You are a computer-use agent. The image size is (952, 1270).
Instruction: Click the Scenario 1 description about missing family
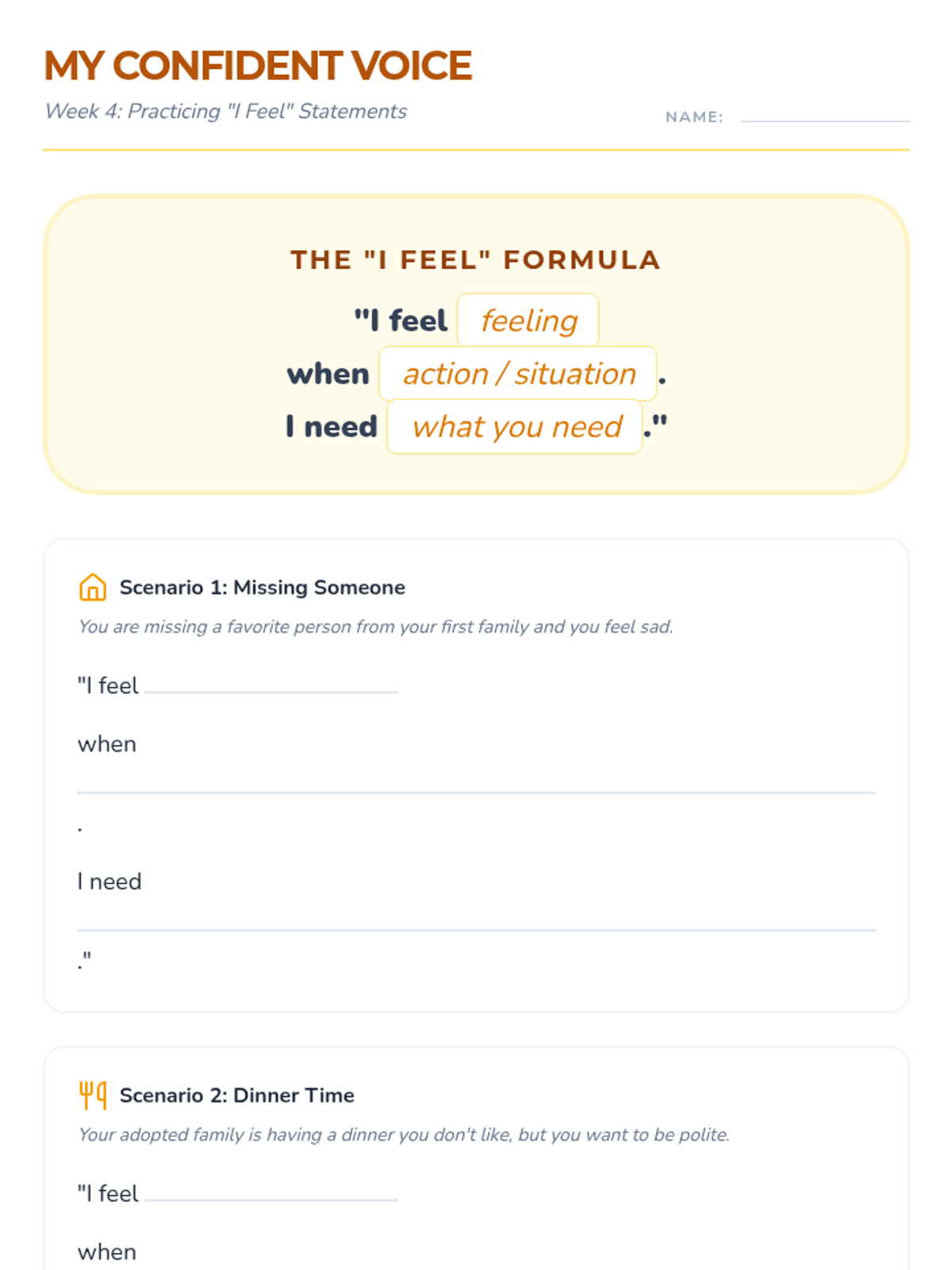[x=375, y=627]
